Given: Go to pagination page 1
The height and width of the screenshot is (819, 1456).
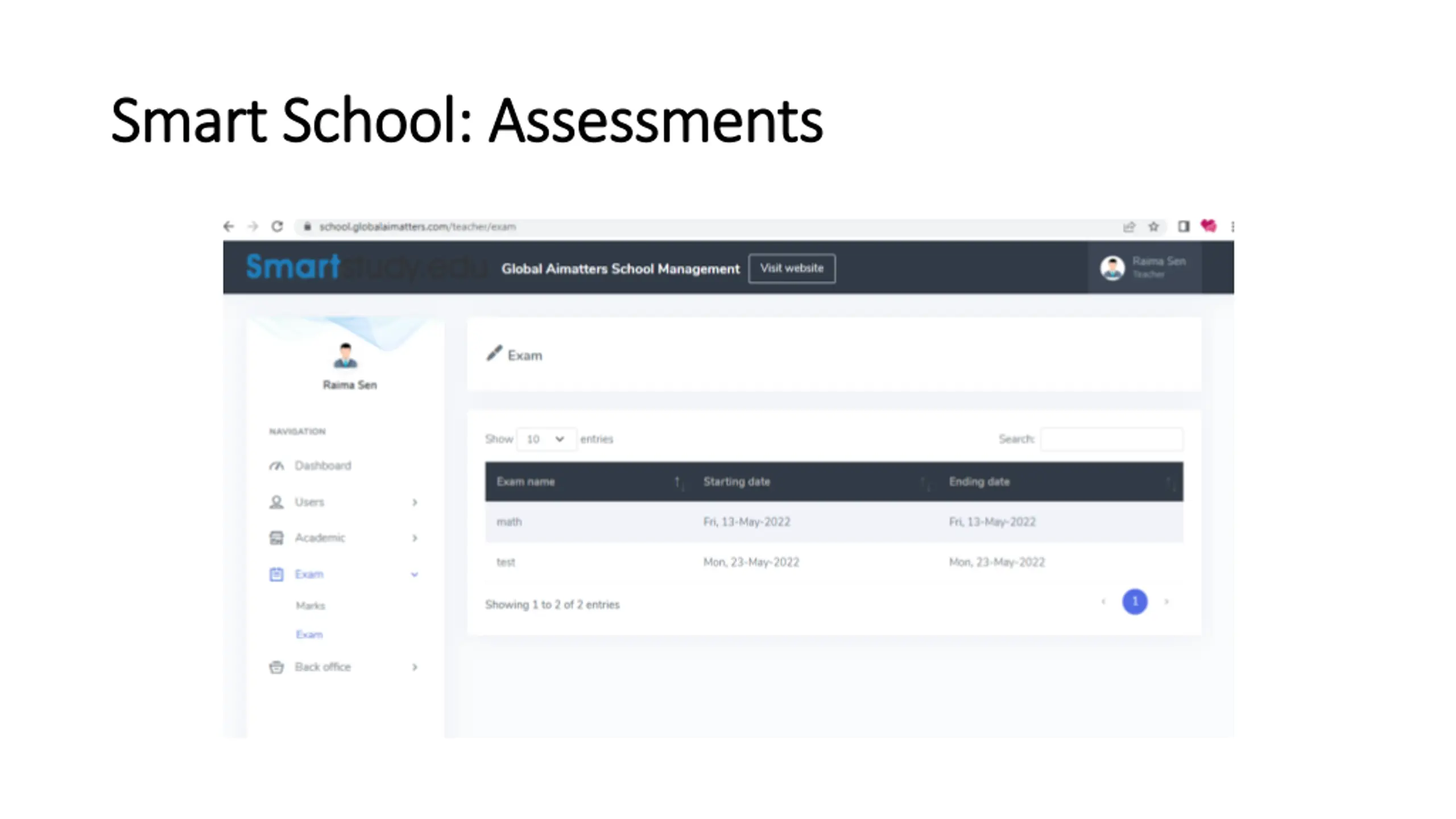Looking at the screenshot, I should pyautogui.click(x=1135, y=602).
